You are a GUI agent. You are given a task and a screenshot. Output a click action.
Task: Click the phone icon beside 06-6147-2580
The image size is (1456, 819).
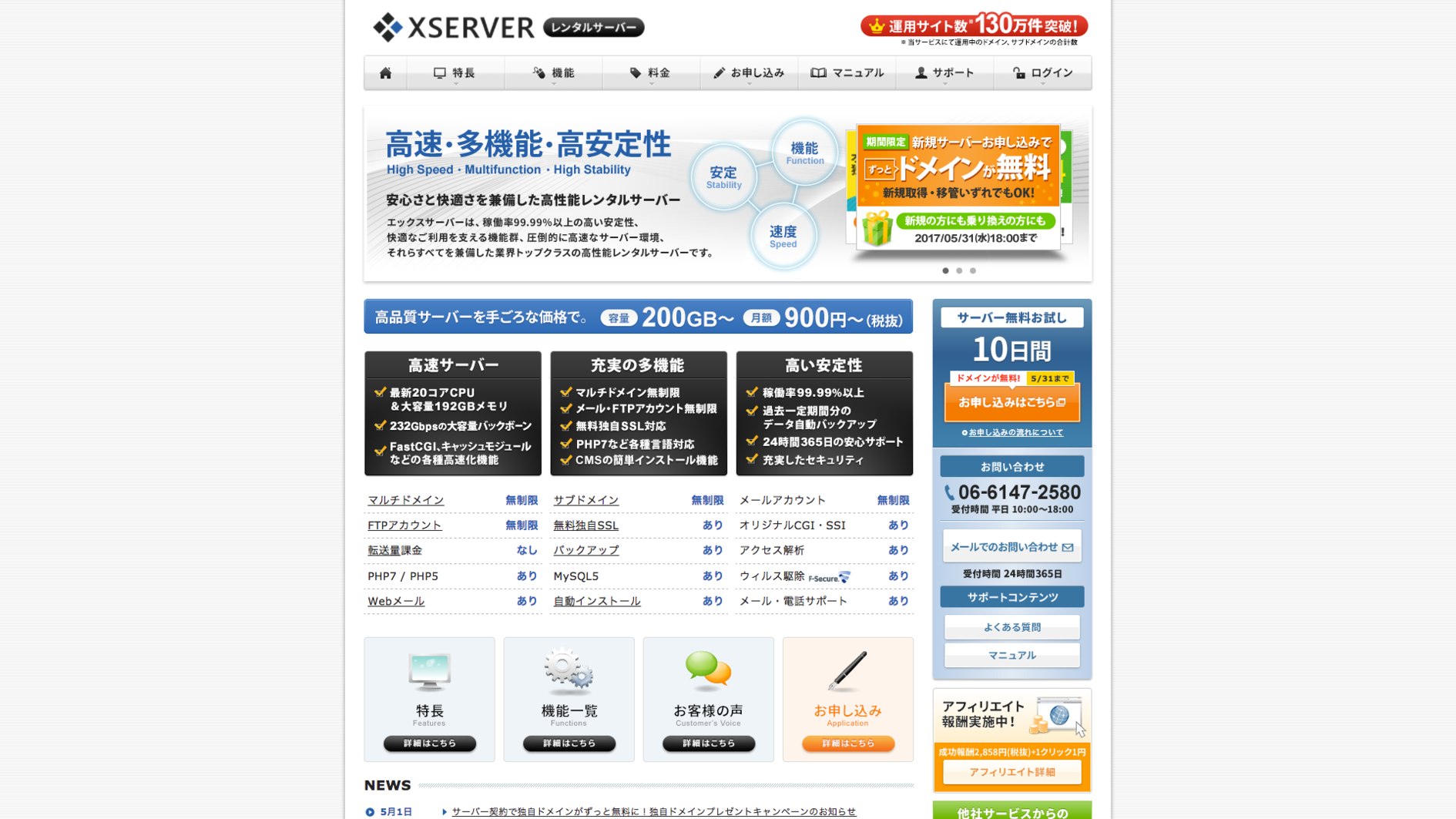[x=949, y=492]
